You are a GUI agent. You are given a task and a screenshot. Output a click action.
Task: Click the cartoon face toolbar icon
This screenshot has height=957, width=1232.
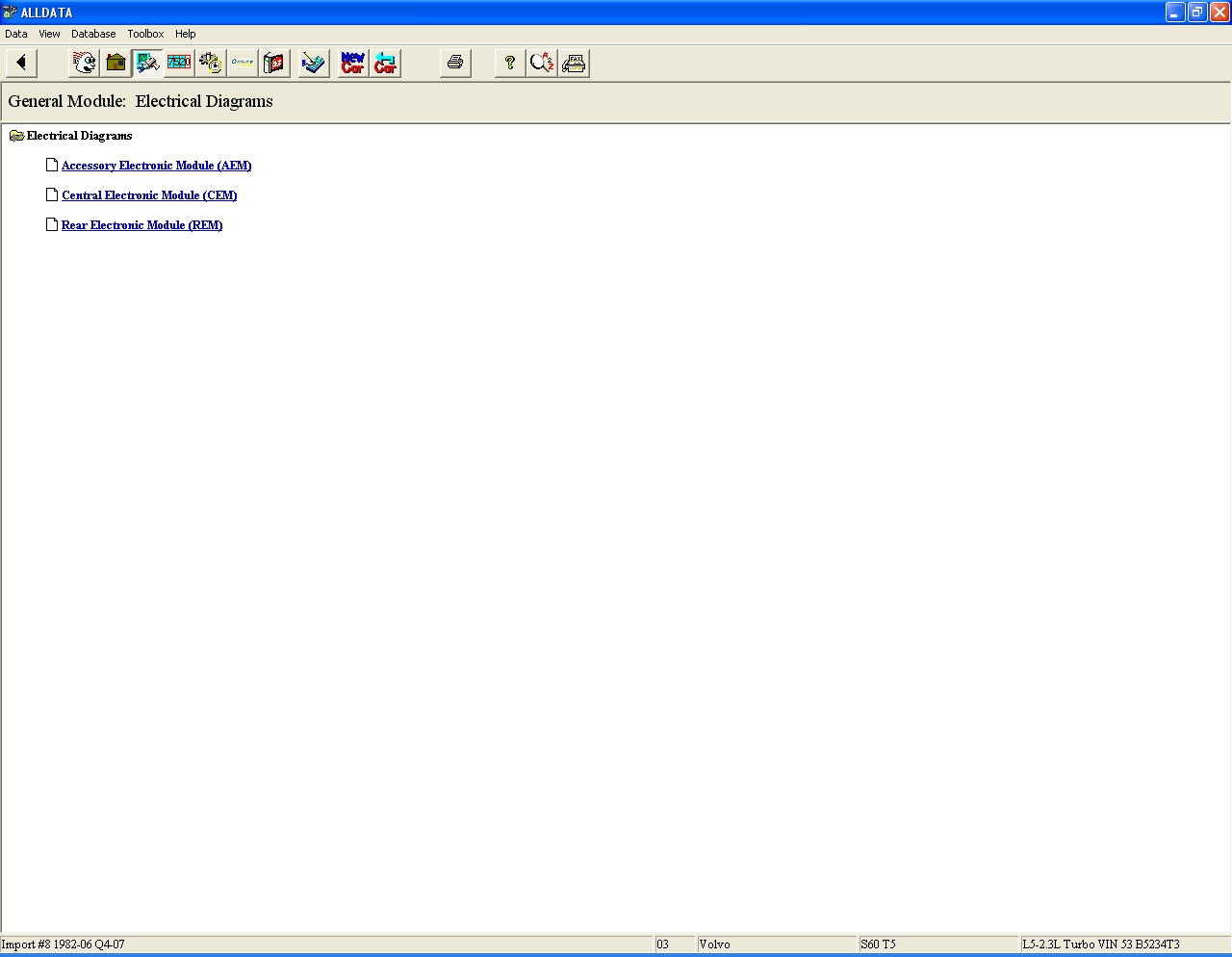(85, 64)
